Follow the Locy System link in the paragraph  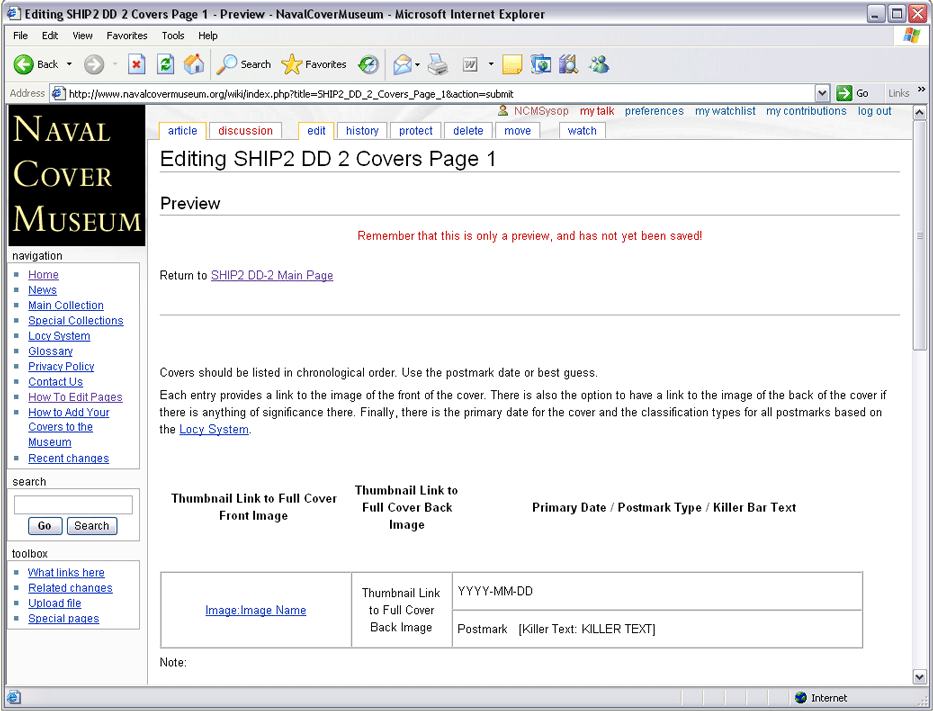click(x=214, y=430)
